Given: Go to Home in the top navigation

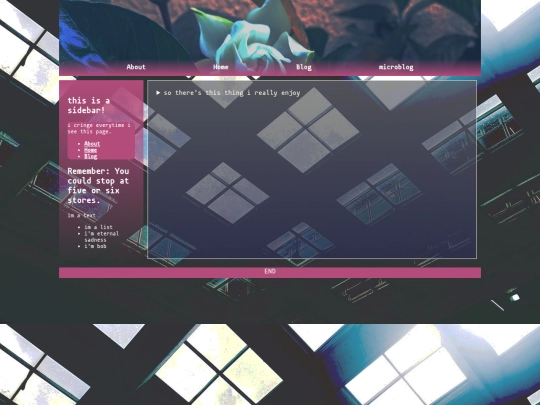Looking at the screenshot, I should pyautogui.click(x=221, y=67).
